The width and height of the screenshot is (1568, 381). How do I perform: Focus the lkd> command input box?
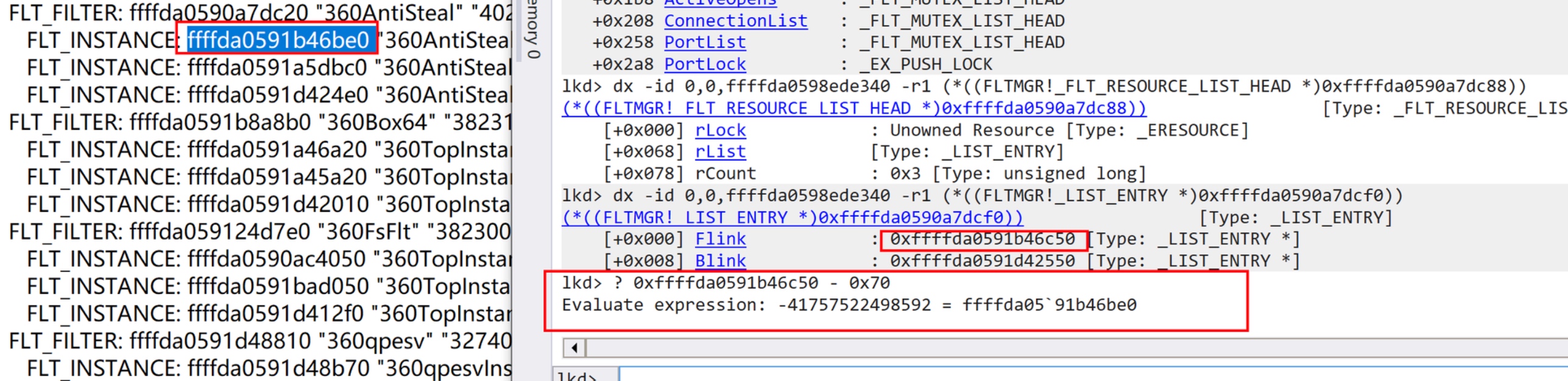pos(1090,374)
